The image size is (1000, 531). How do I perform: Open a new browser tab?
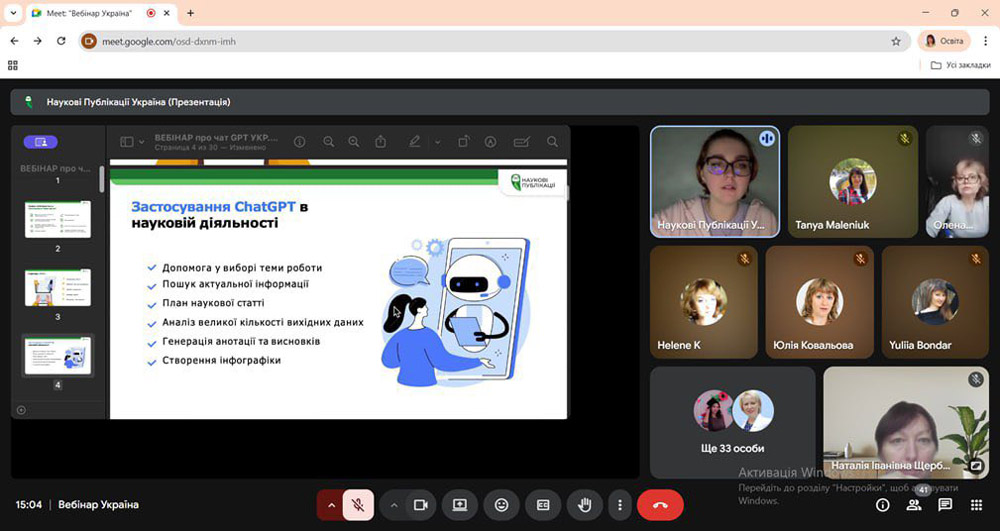coord(190,13)
